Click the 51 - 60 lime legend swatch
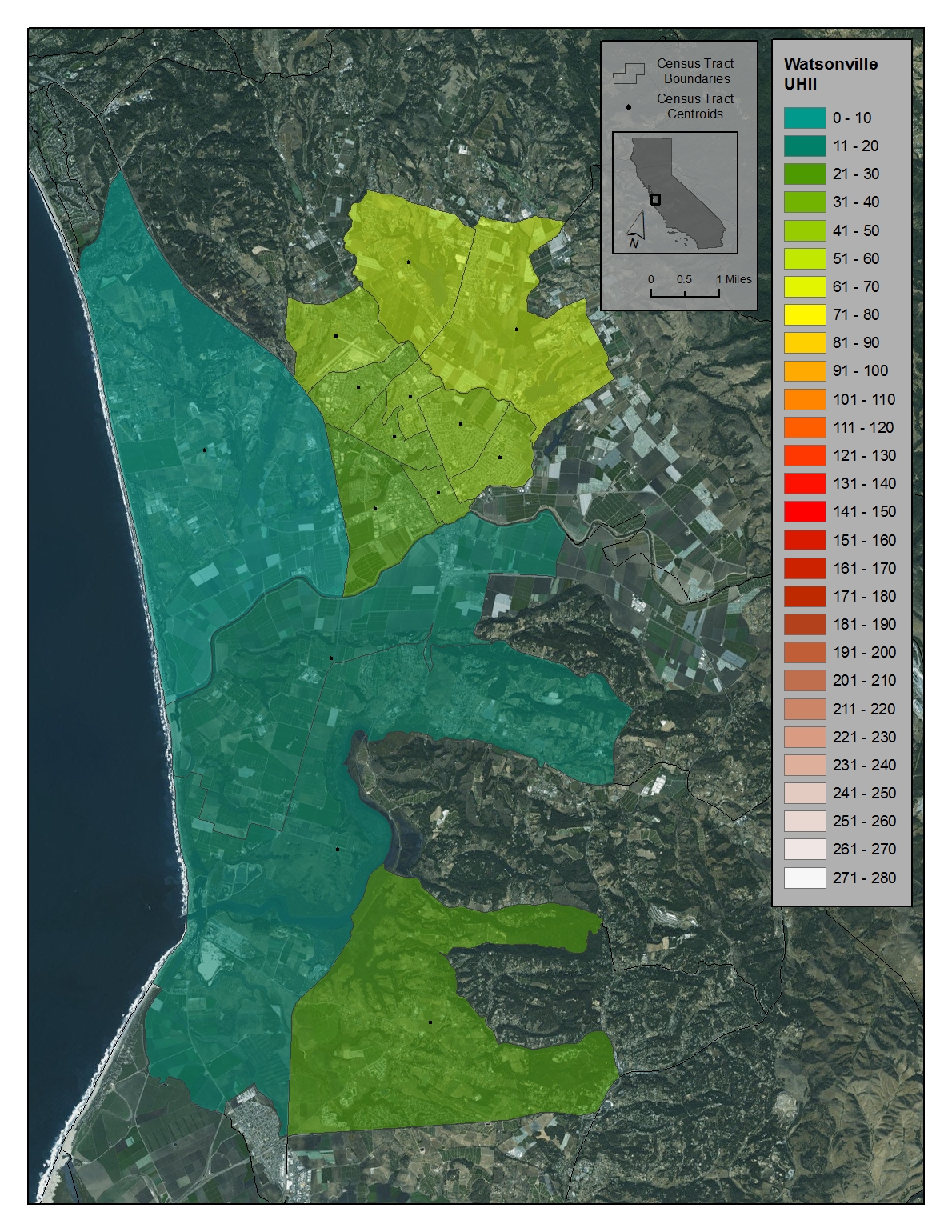This screenshot has width=952, height=1232. coord(804,258)
